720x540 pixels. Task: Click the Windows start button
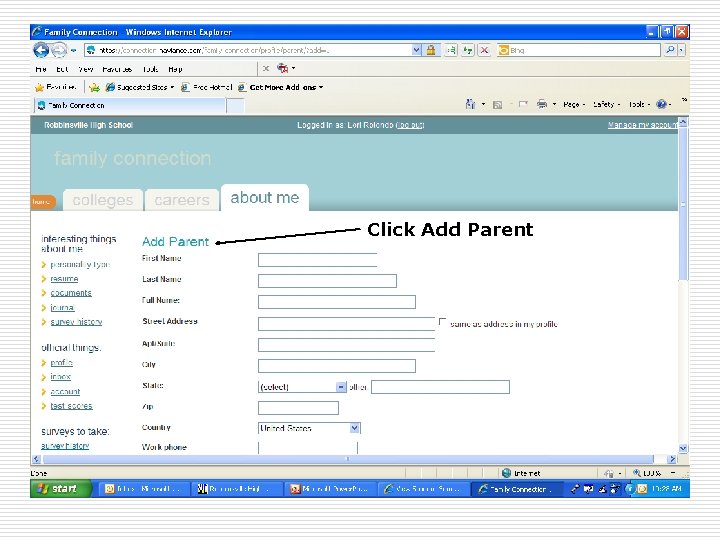pos(61,489)
